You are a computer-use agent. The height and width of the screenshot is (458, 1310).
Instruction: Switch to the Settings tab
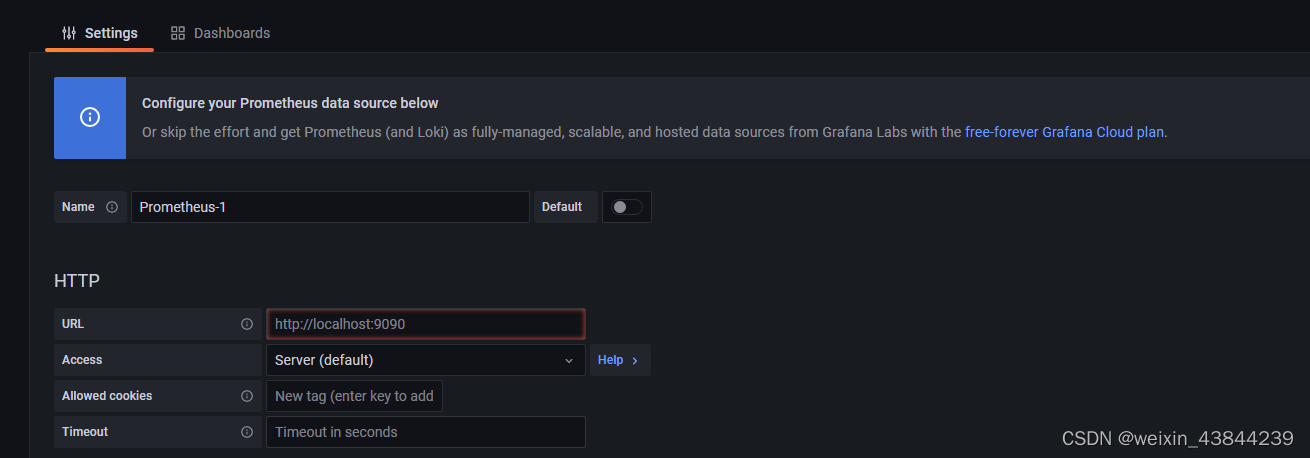100,33
